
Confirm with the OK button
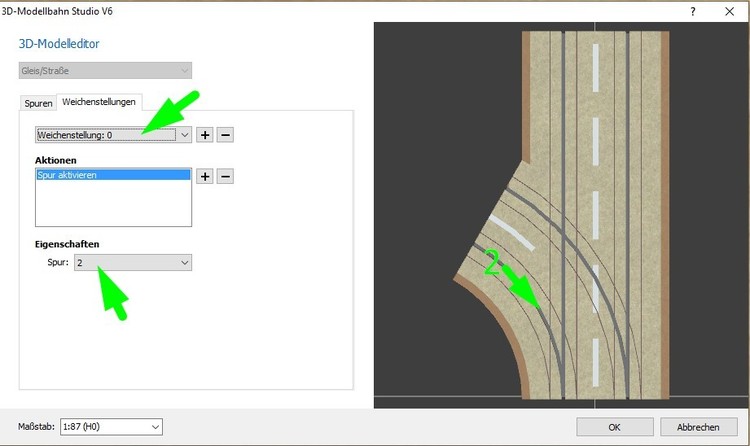pyautogui.click(x=615, y=427)
